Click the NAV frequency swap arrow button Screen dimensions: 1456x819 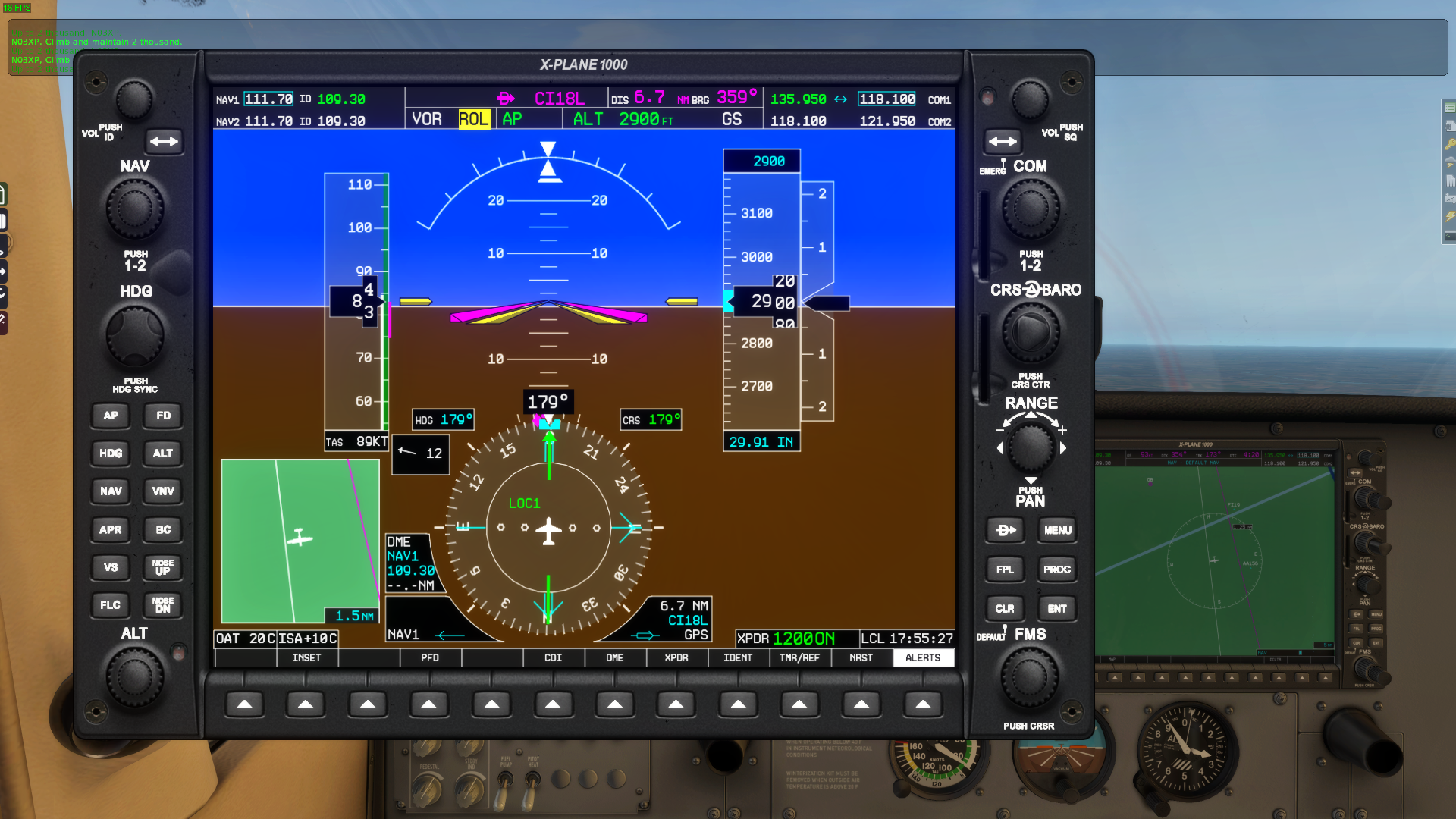(x=164, y=141)
